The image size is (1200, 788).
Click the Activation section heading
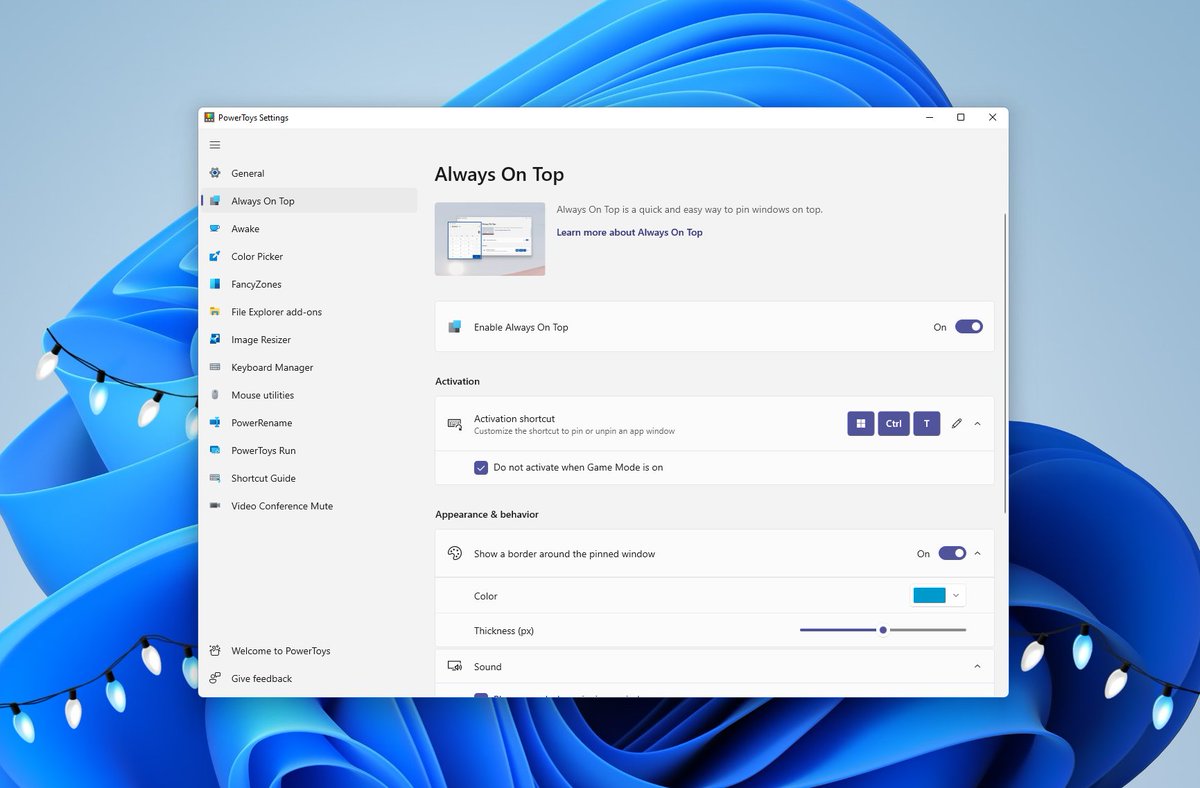pos(457,381)
